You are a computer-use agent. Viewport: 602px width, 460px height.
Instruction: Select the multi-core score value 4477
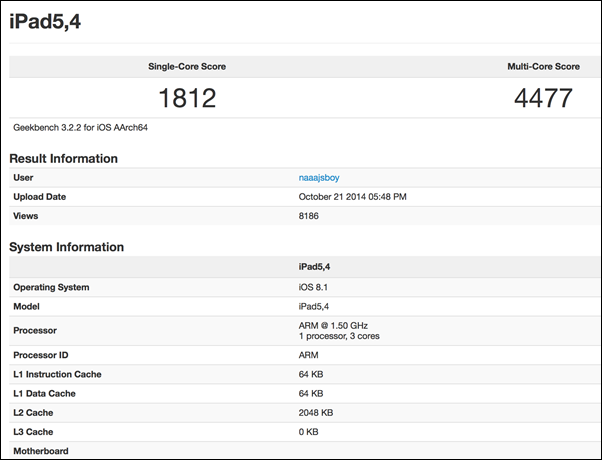coord(543,98)
